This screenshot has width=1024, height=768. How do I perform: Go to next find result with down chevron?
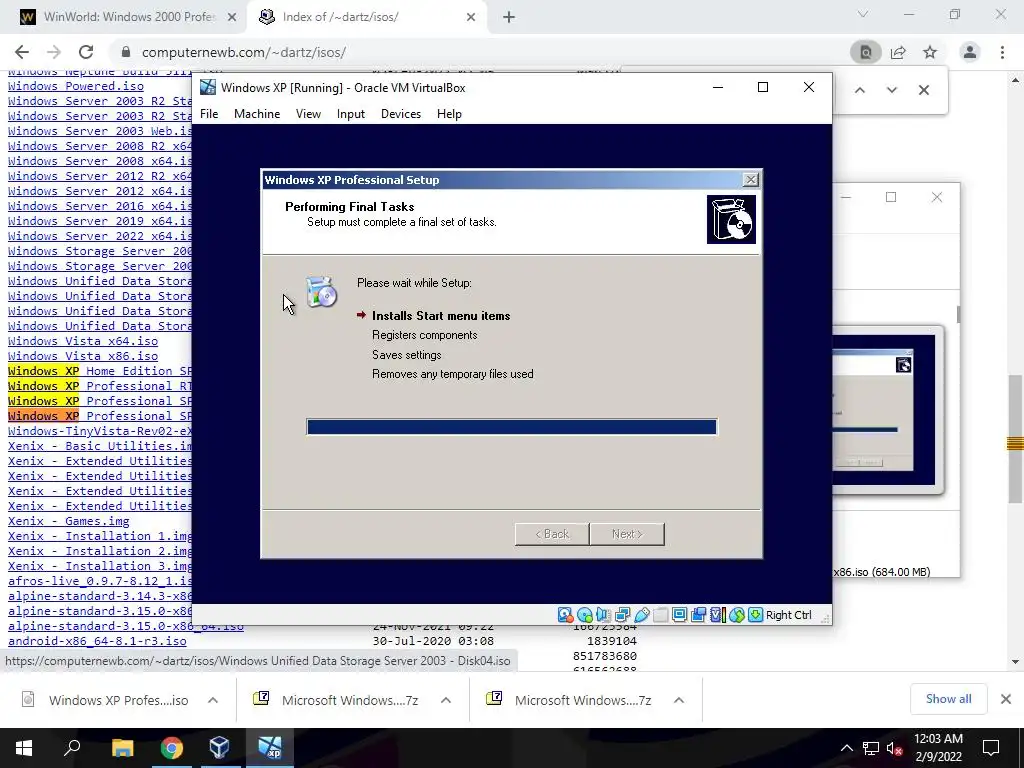pos(891,90)
